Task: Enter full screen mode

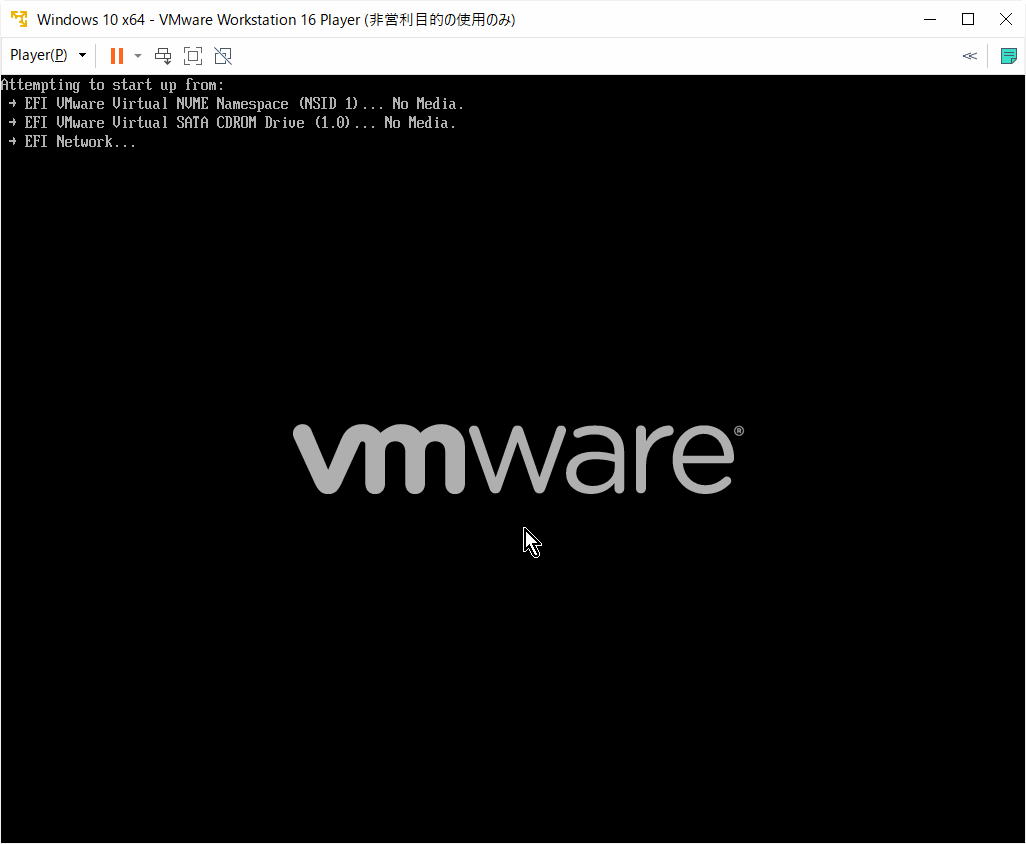Action: click(193, 56)
